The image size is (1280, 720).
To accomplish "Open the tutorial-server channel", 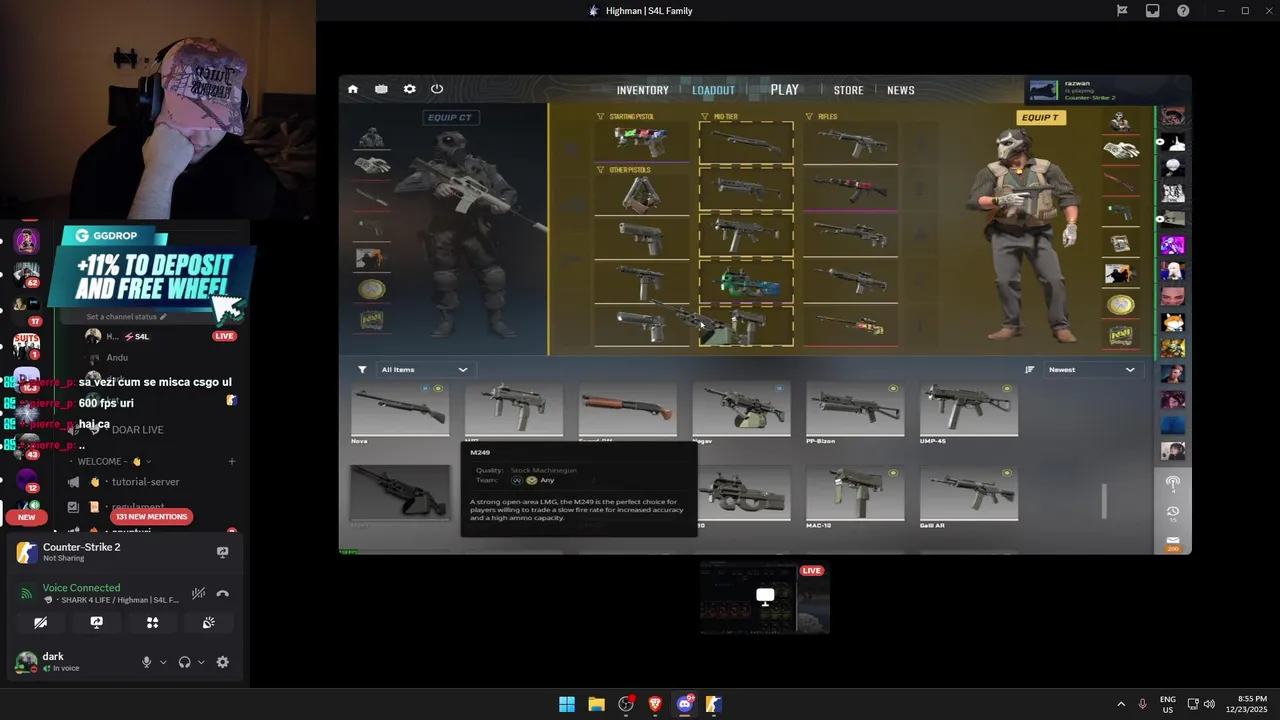I will 145,482.
